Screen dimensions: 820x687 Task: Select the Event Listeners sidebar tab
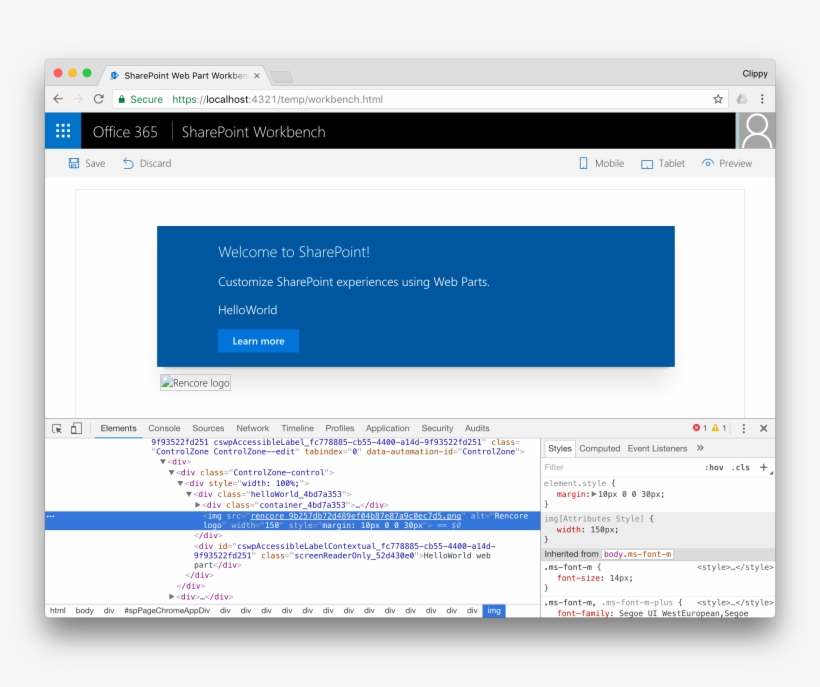[657, 449]
